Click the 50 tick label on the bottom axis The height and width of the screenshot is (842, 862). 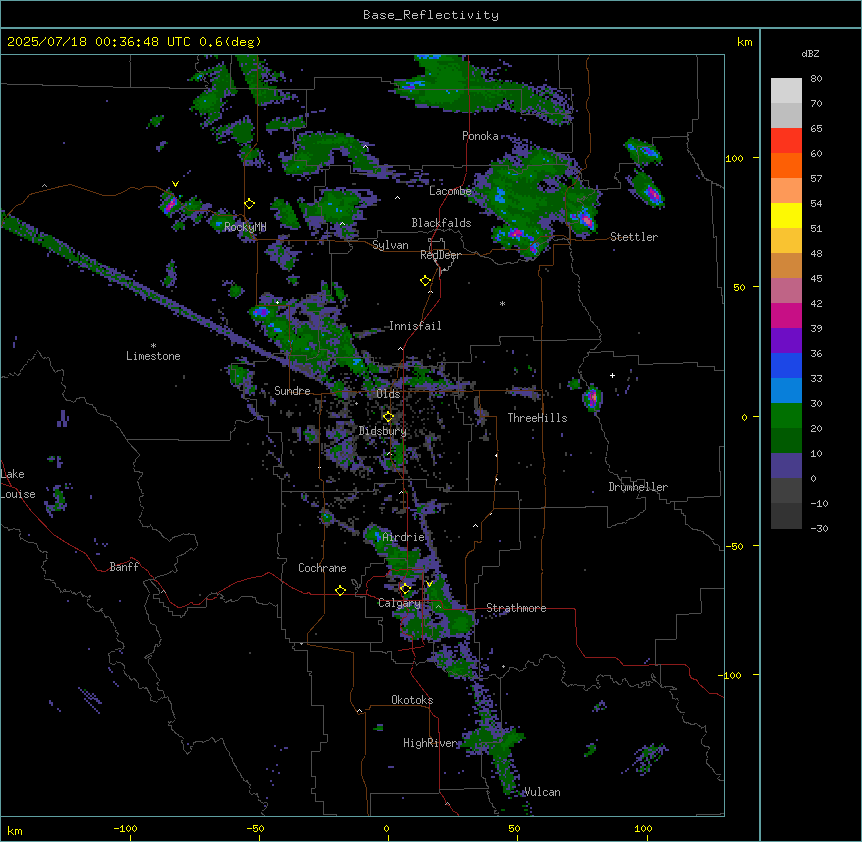click(x=514, y=828)
